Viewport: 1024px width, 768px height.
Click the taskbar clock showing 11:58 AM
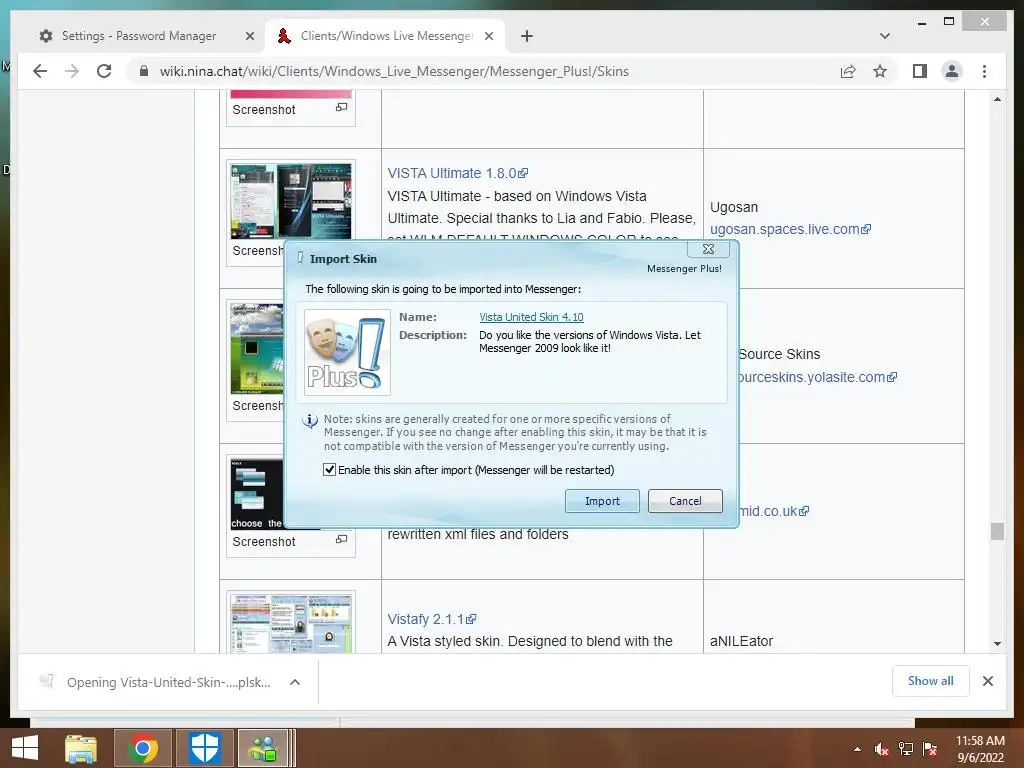[980, 749]
